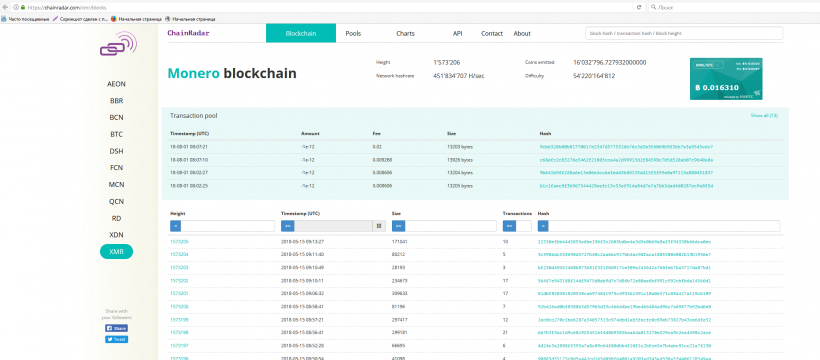Open block height 1573200

click(x=179, y=306)
